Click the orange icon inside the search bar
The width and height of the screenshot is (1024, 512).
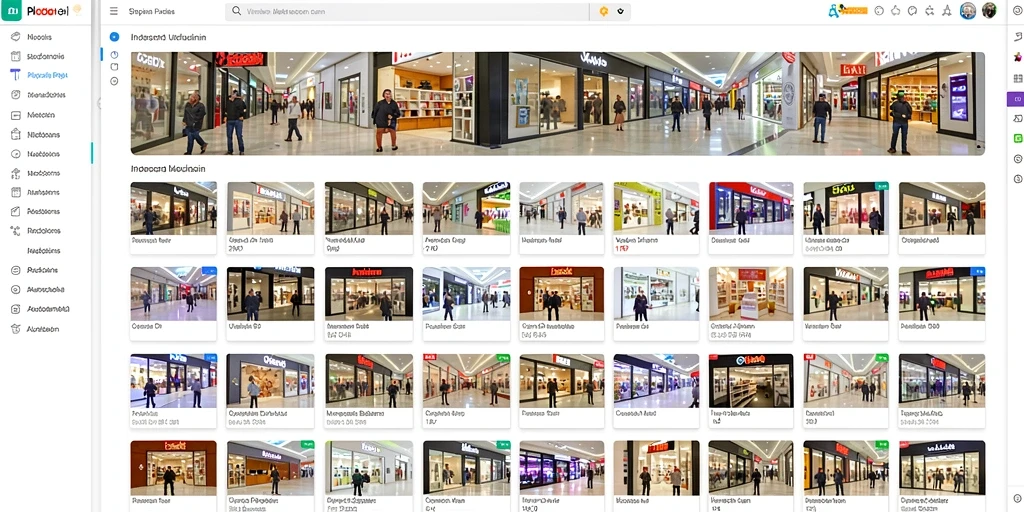(x=603, y=11)
